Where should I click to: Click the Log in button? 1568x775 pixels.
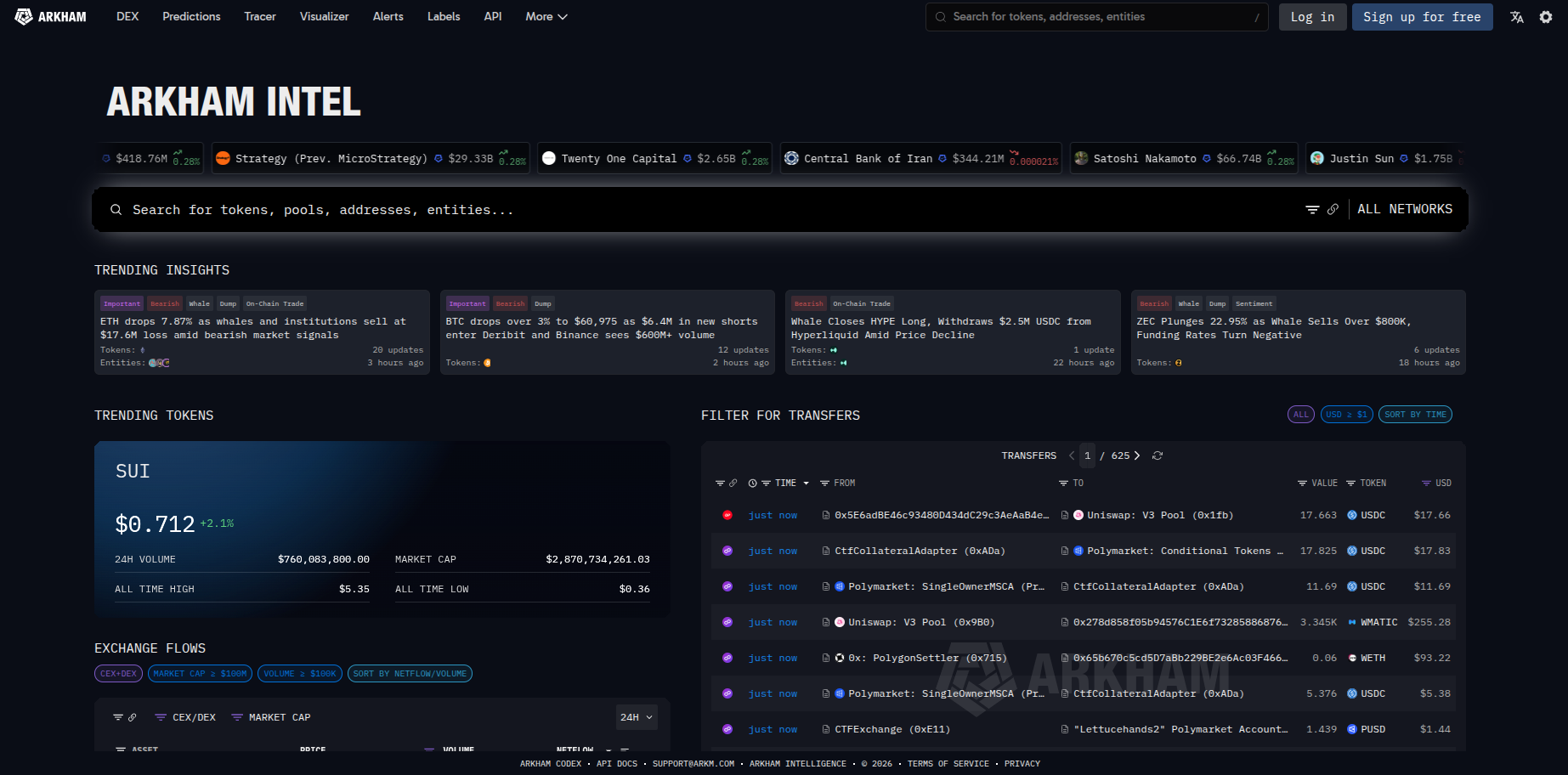(x=1312, y=17)
